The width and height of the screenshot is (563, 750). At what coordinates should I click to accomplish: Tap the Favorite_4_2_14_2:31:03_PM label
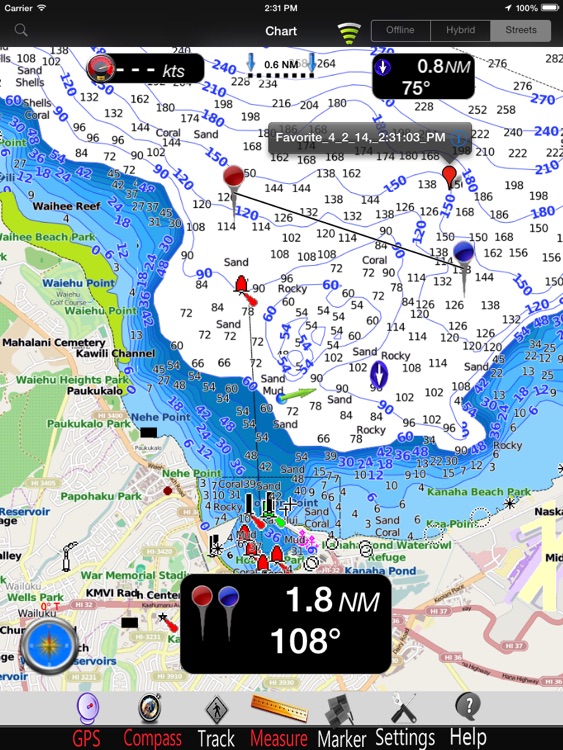[360, 138]
